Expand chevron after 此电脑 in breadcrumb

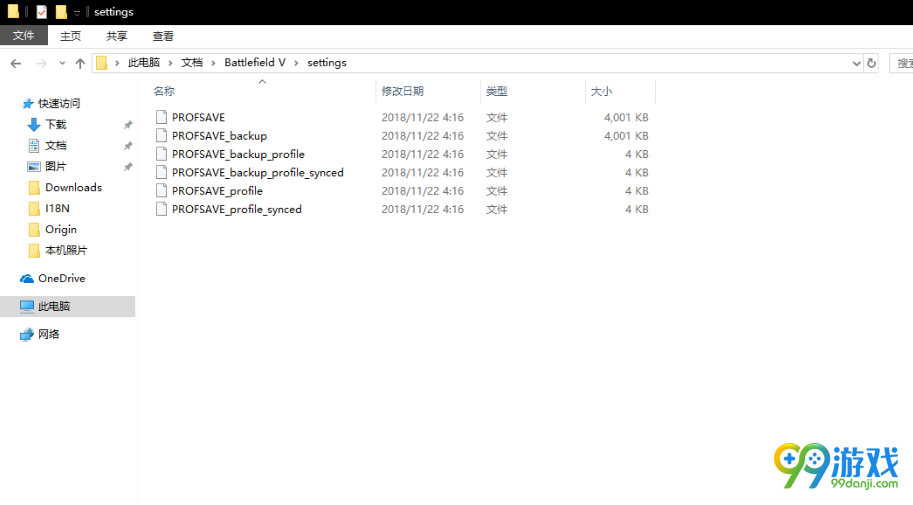coord(171,63)
